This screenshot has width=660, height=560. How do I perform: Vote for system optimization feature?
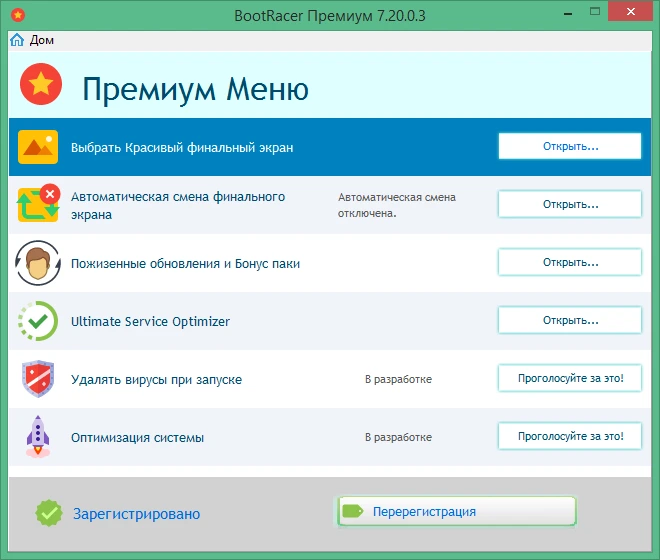570,436
